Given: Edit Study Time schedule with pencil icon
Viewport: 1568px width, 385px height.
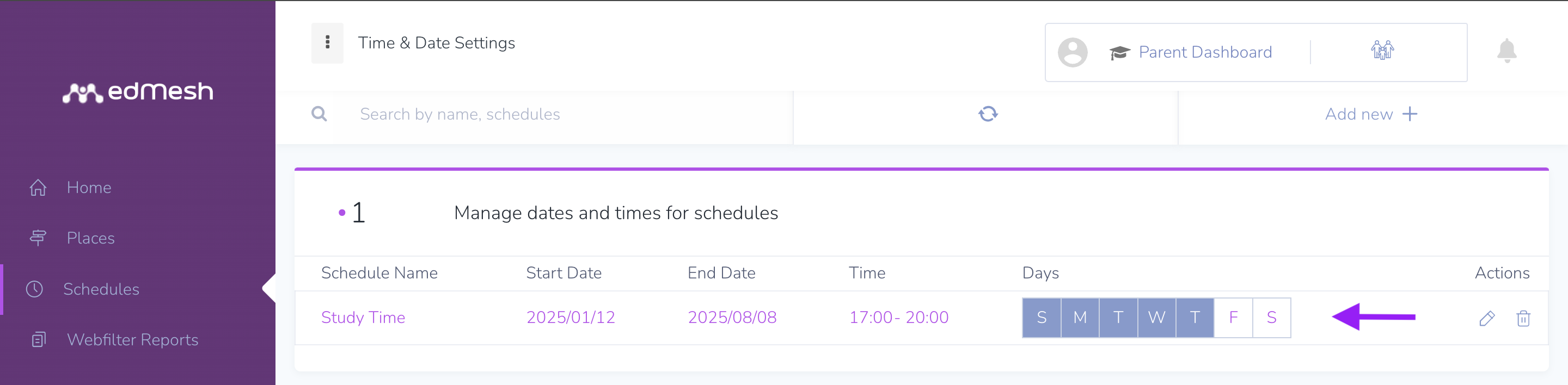Looking at the screenshot, I should [x=1487, y=318].
